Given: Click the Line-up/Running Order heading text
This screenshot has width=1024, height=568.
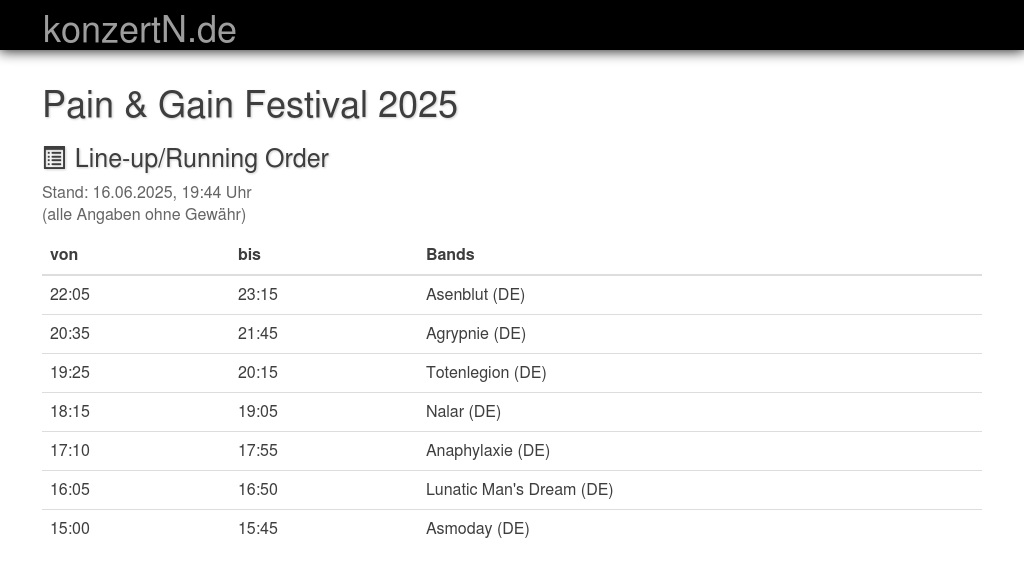Looking at the screenshot, I should [201, 158].
